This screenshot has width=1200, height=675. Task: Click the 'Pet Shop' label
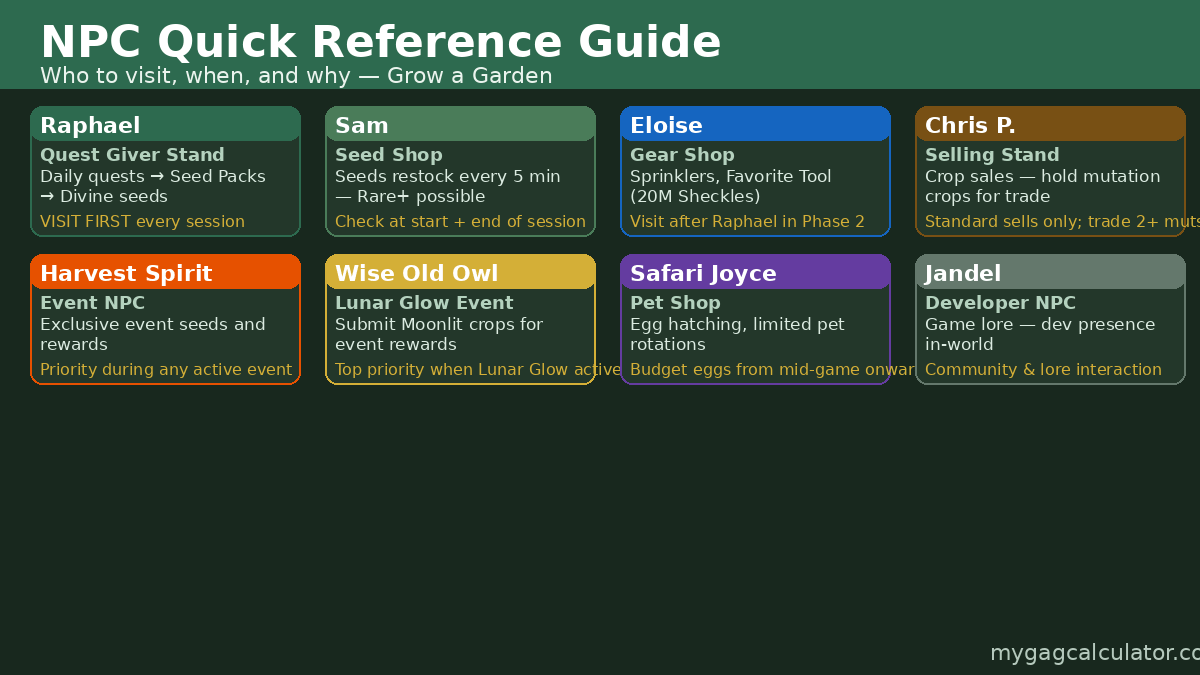coord(675,303)
